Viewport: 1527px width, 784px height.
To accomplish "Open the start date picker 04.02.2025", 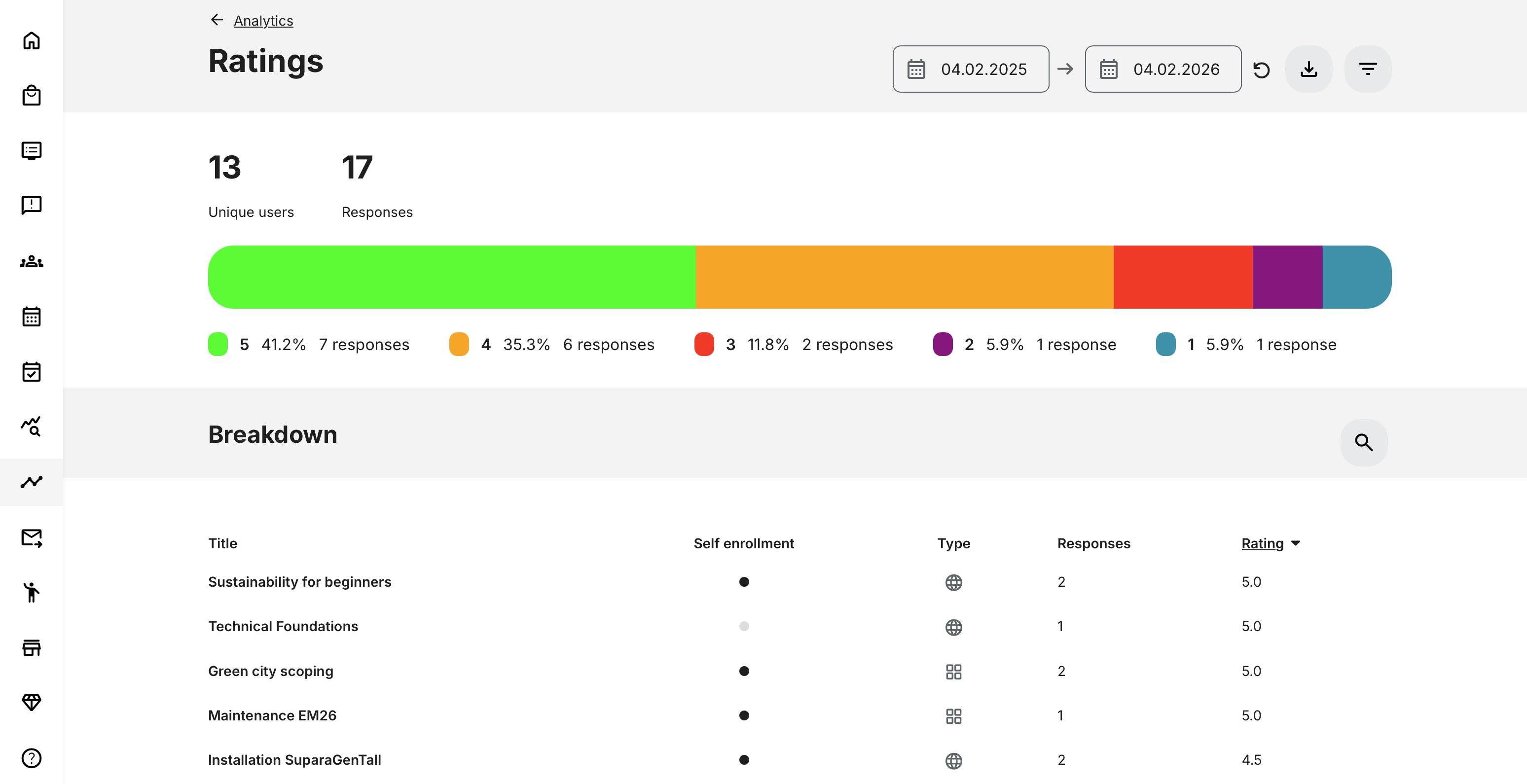I will click(970, 69).
